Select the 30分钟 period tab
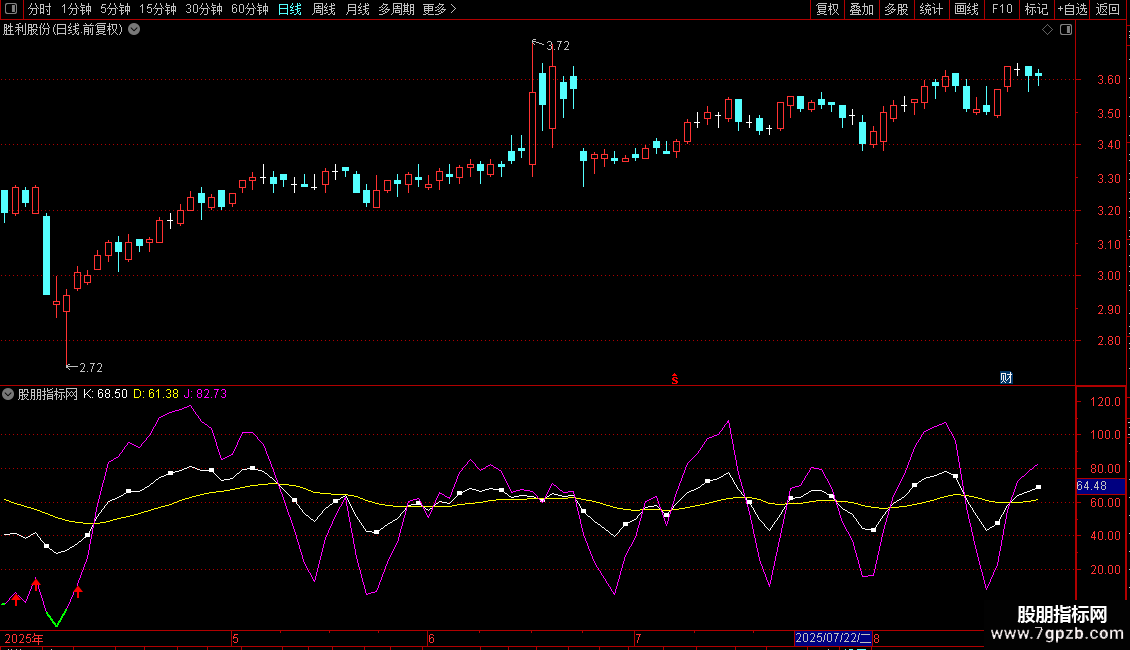 tap(204, 9)
